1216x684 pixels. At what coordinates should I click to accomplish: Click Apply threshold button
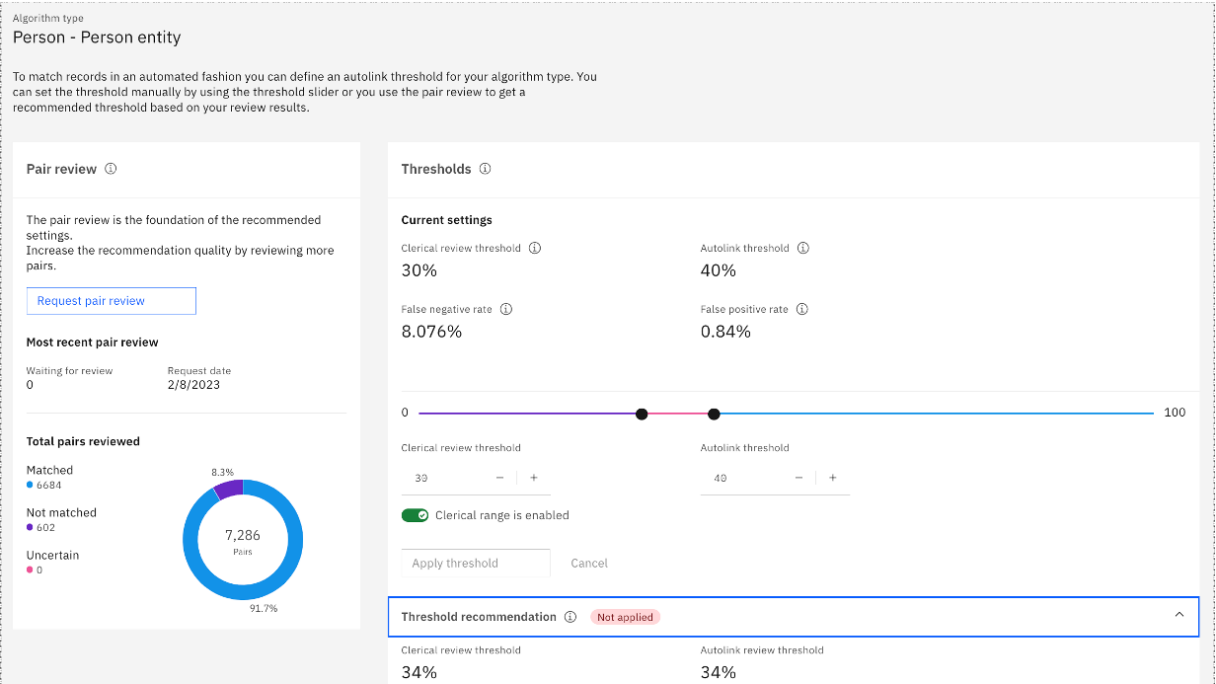[x=476, y=563]
